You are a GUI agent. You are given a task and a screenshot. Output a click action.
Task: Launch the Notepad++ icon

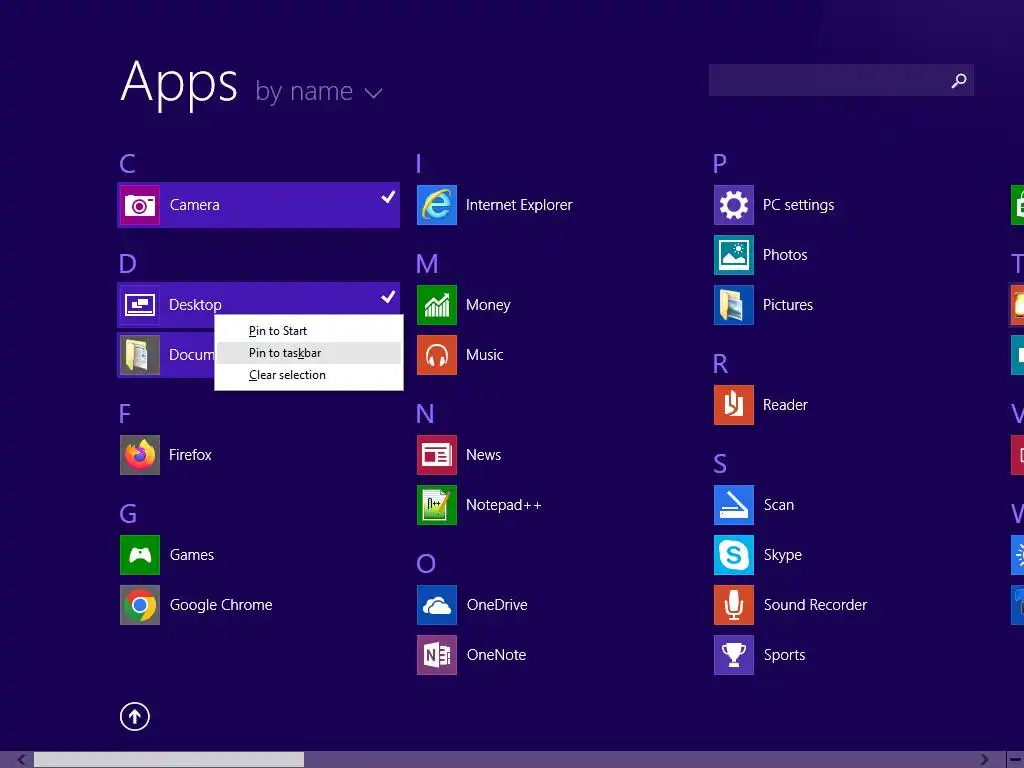click(x=437, y=505)
